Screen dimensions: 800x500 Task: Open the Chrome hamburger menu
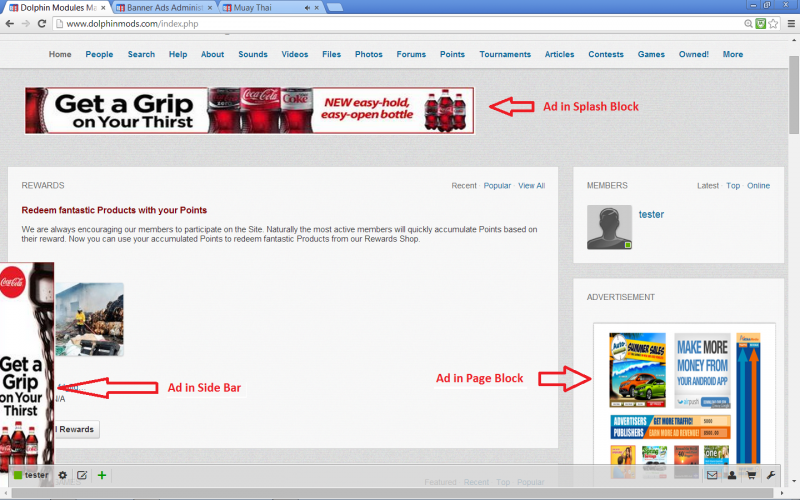coord(791,23)
